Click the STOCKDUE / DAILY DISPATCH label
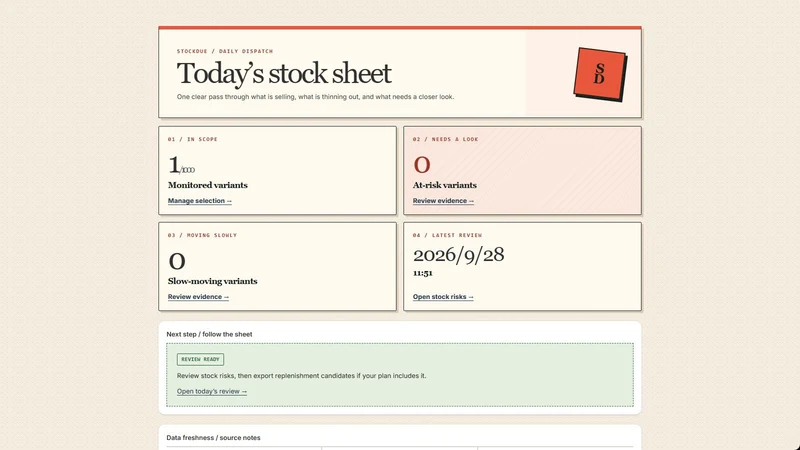The width and height of the screenshot is (800, 450). click(225, 51)
